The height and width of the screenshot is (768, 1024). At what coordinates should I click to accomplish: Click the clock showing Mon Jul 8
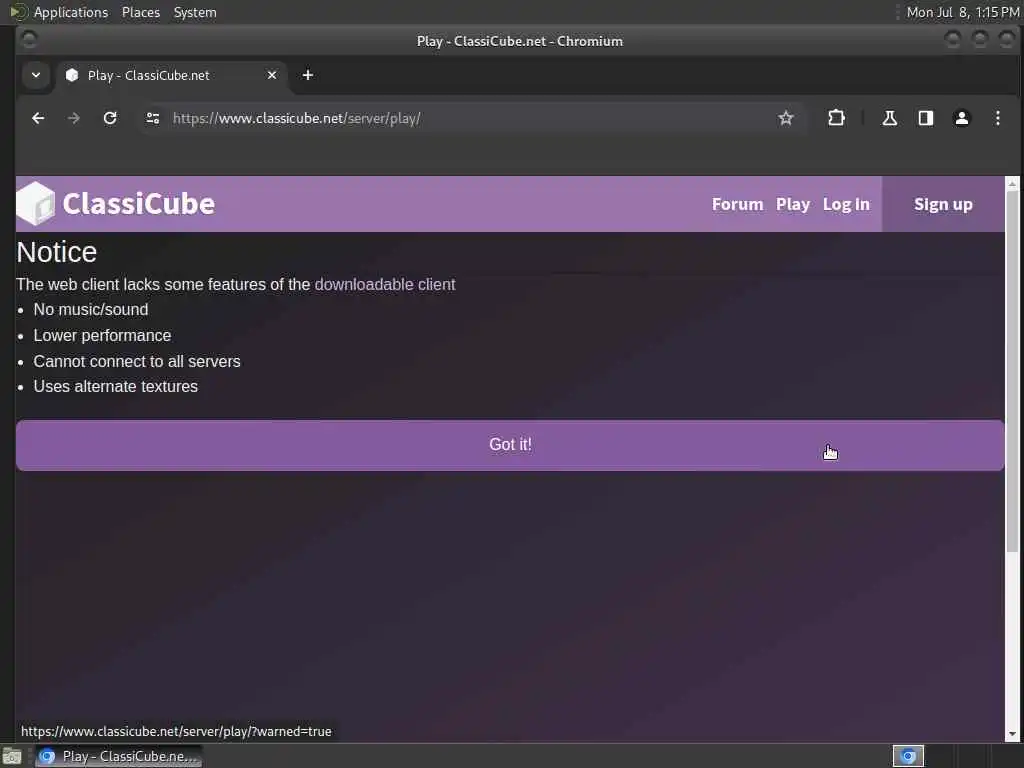point(963,12)
